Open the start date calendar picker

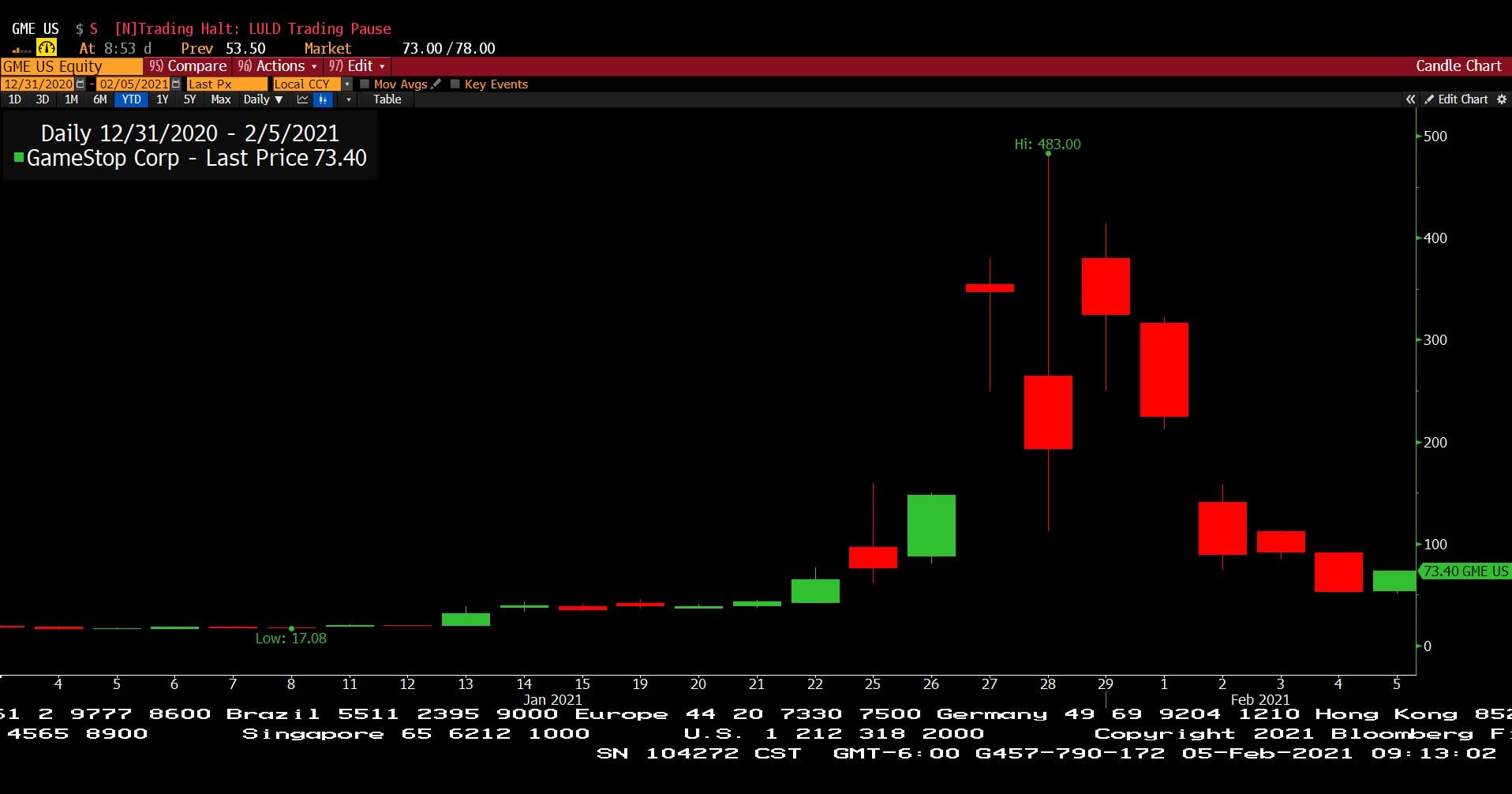[80, 84]
